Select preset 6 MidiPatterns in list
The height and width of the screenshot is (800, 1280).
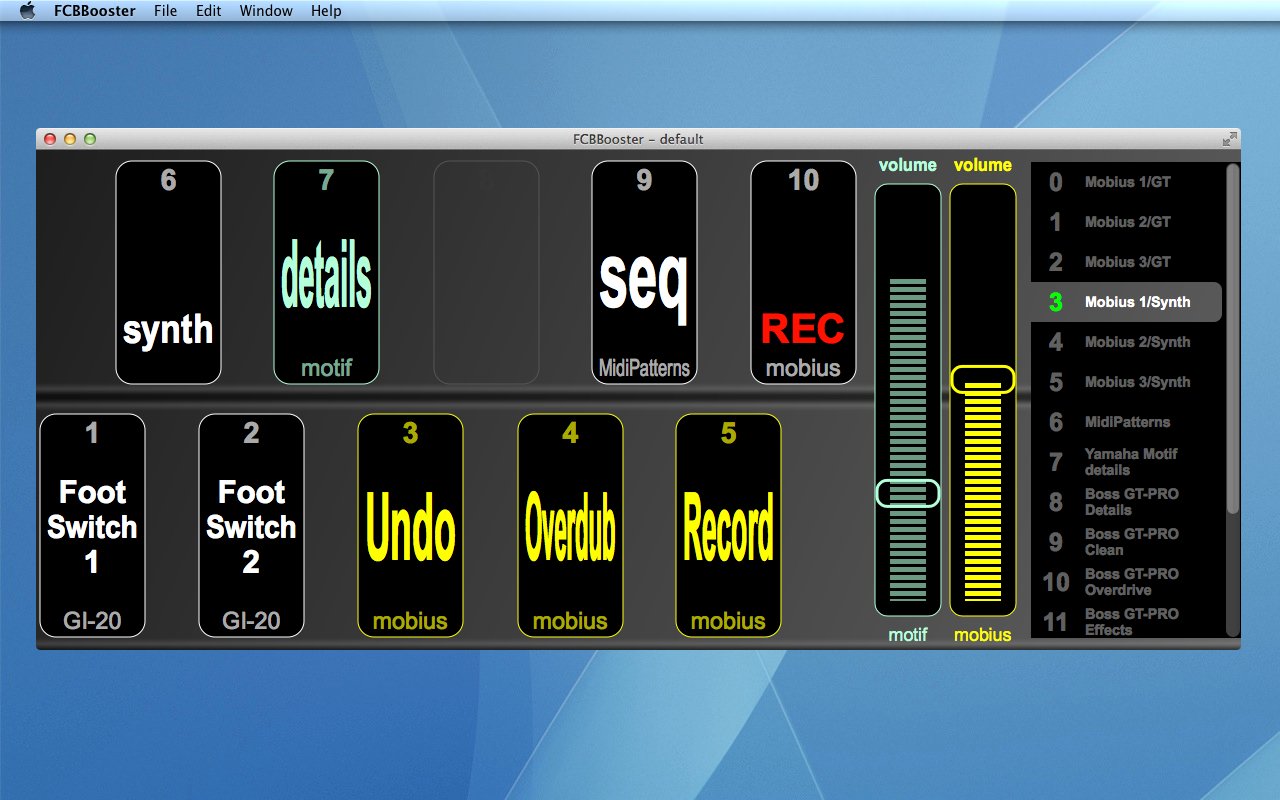click(x=1126, y=422)
